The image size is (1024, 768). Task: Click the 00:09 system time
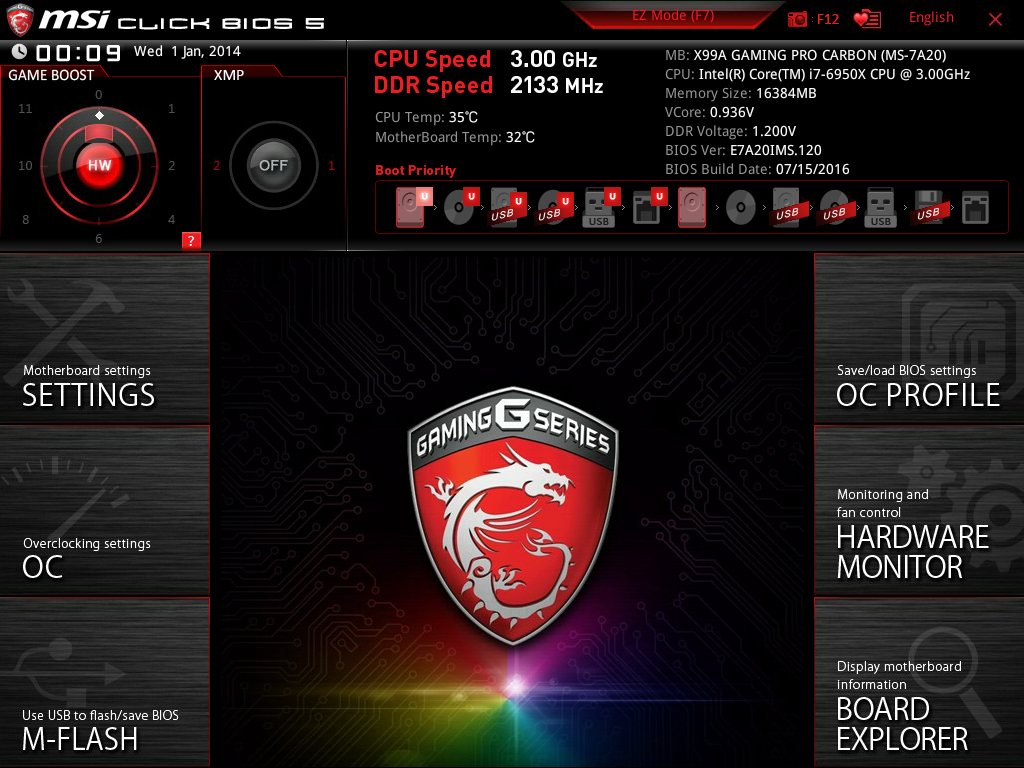[x=78, y=52]
